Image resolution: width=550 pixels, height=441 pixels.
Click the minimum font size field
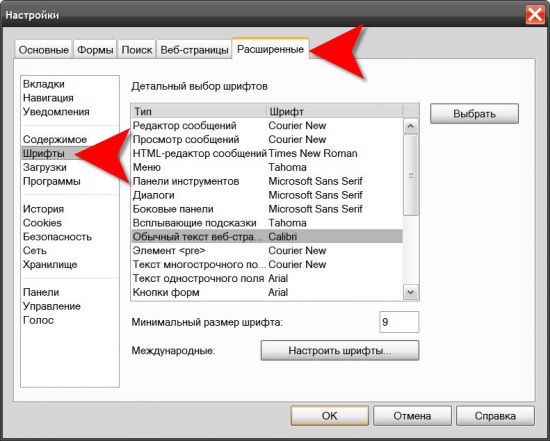point(399,322)
